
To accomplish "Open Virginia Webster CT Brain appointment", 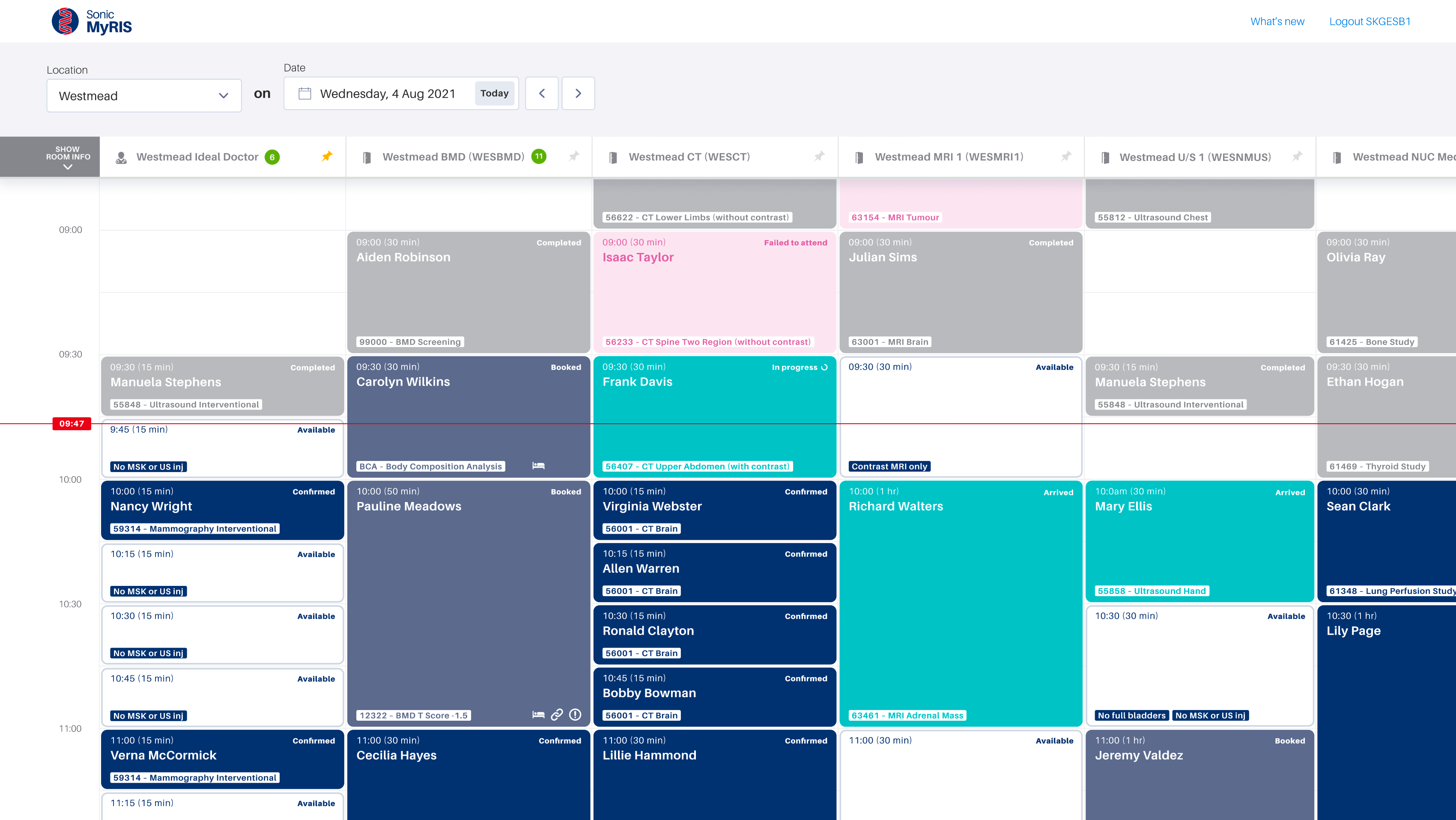I will click(x=714, y=510).
